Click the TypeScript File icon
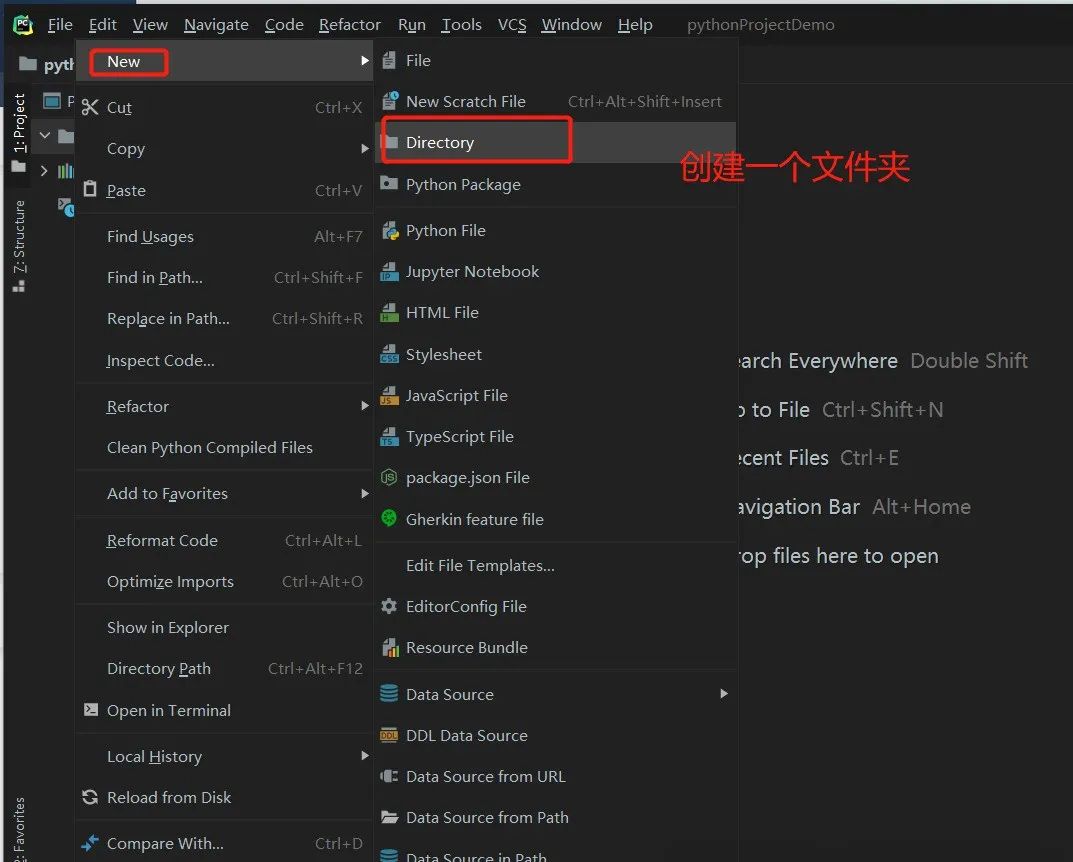1073x862 pixels. pyautogui.click(x=389, y=437)
